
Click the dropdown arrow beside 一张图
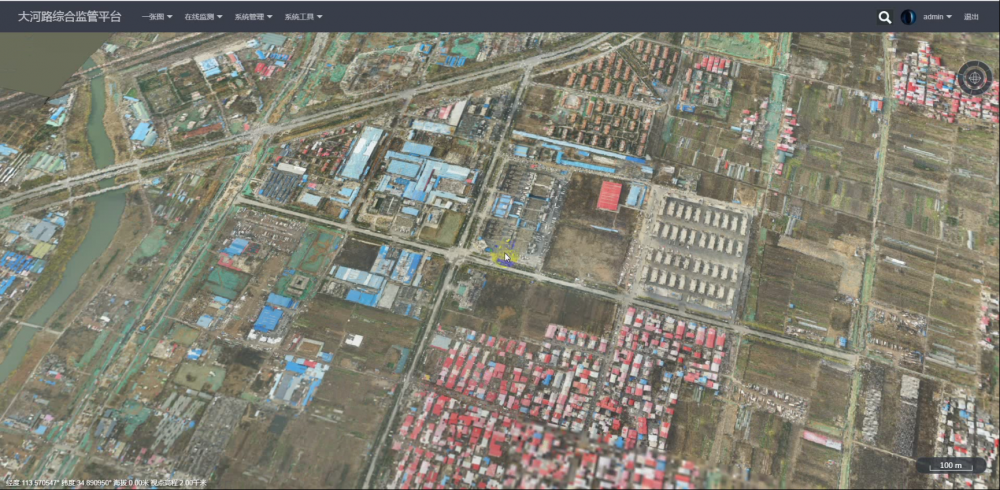(169, 17)
